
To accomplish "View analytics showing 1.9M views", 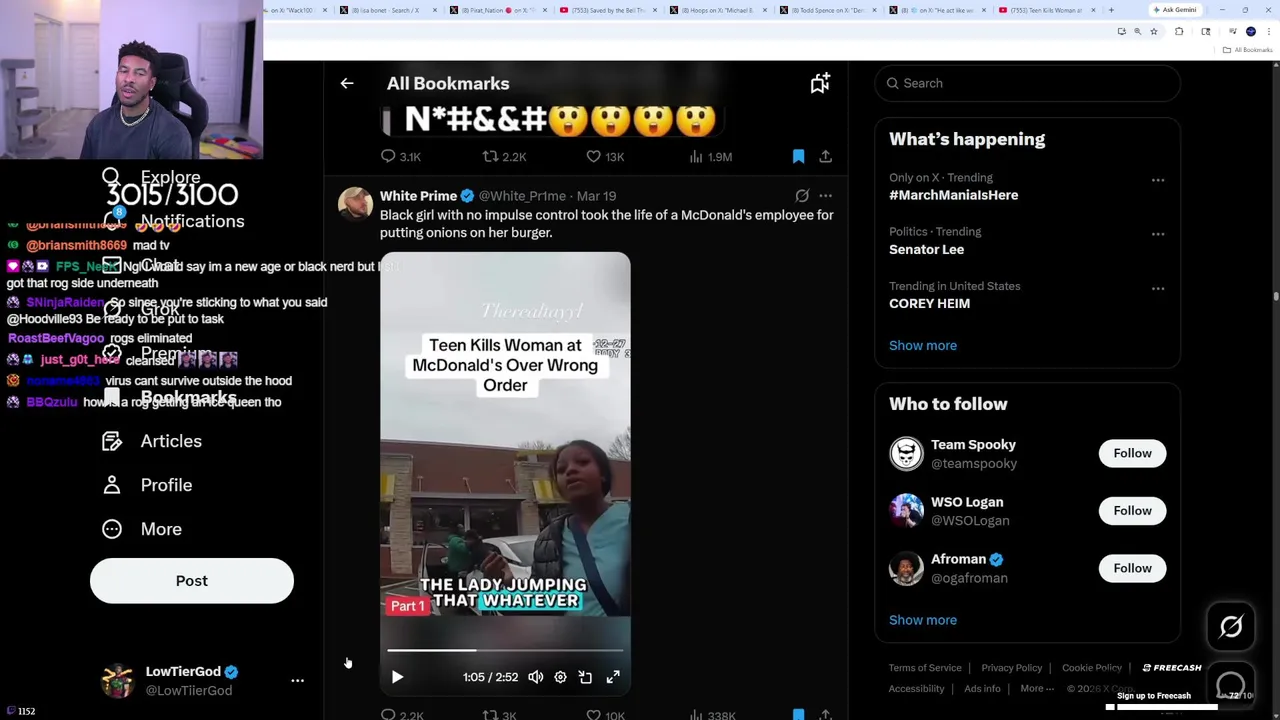I will tap(710, 157).
